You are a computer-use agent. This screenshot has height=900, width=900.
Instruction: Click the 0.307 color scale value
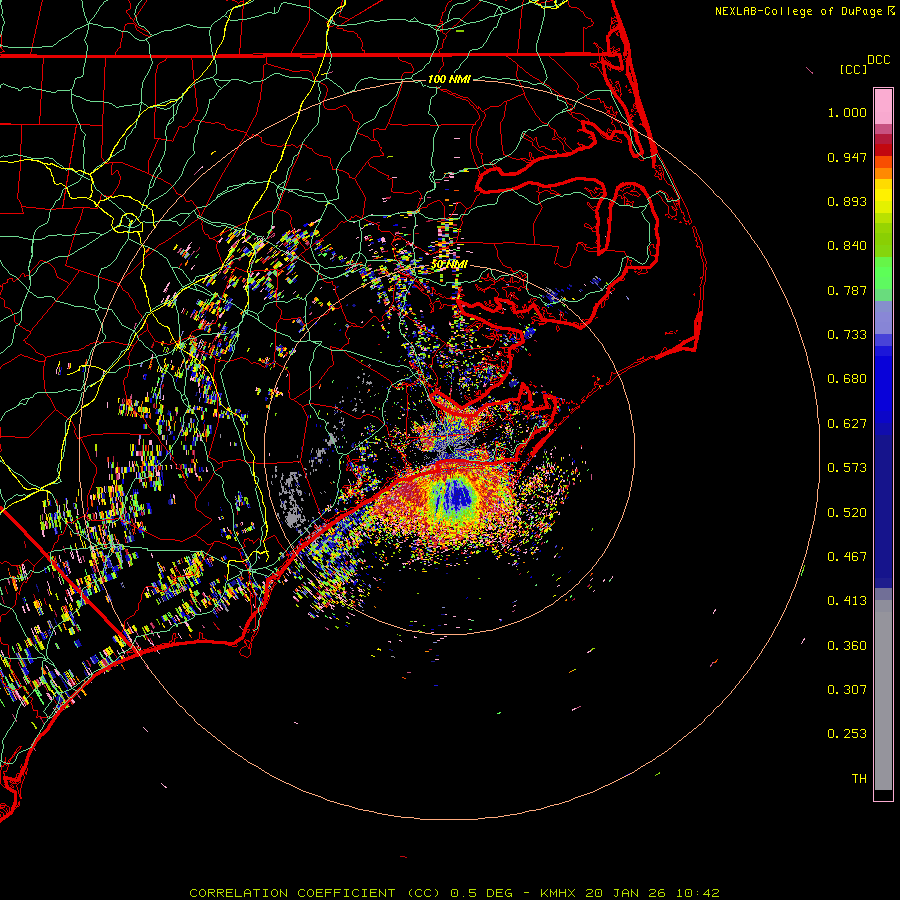pyautogui.click(x=847, y=690)
